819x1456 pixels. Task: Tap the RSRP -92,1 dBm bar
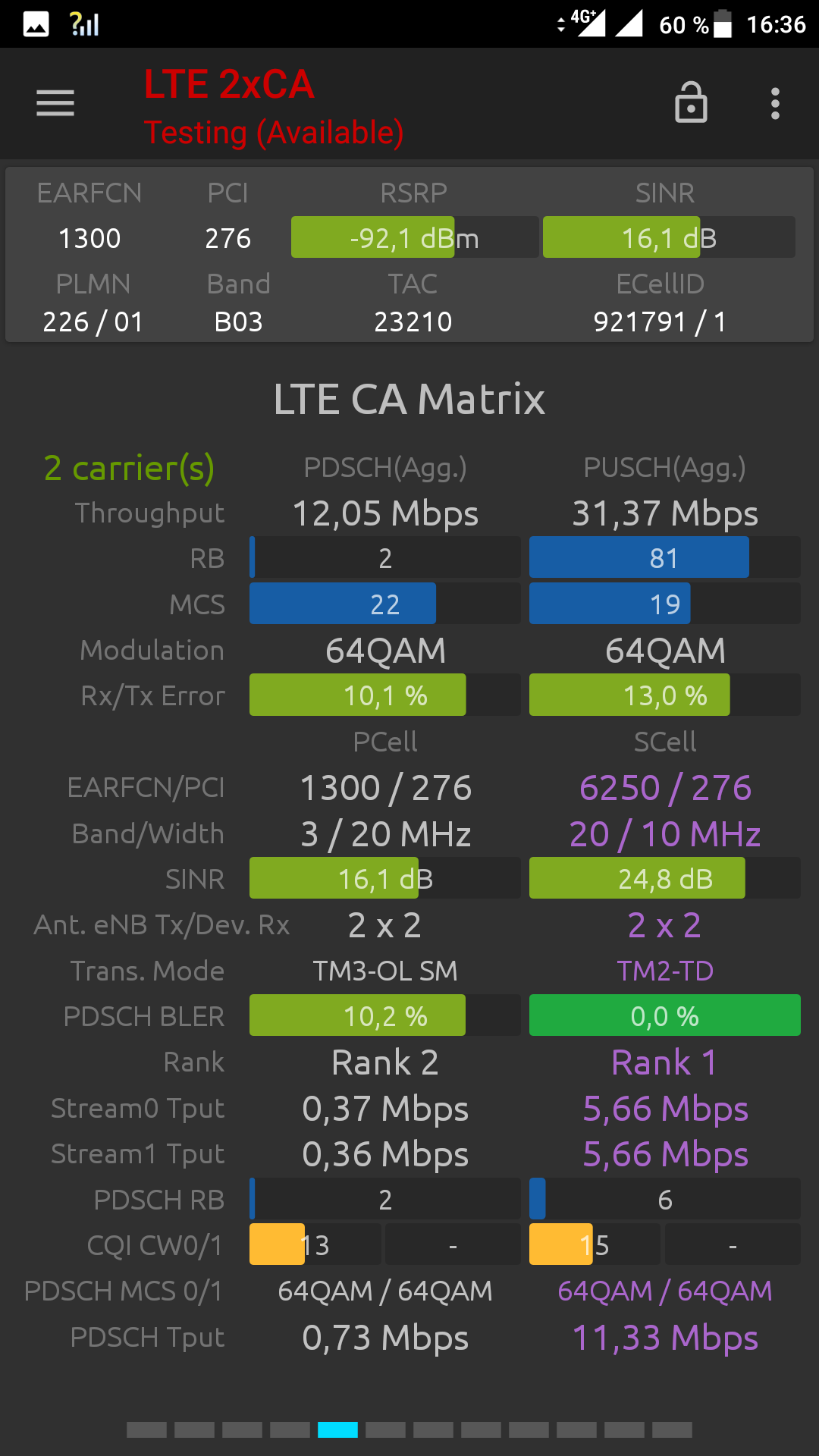(x=414, y=238)
